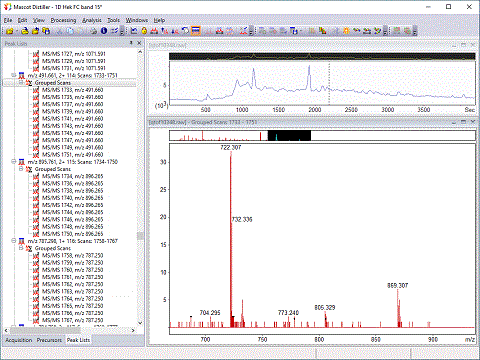Collapse the m/z 895.761 scans 1734-1750 node
Screen dimensions: 480x360
click(14, 162)
